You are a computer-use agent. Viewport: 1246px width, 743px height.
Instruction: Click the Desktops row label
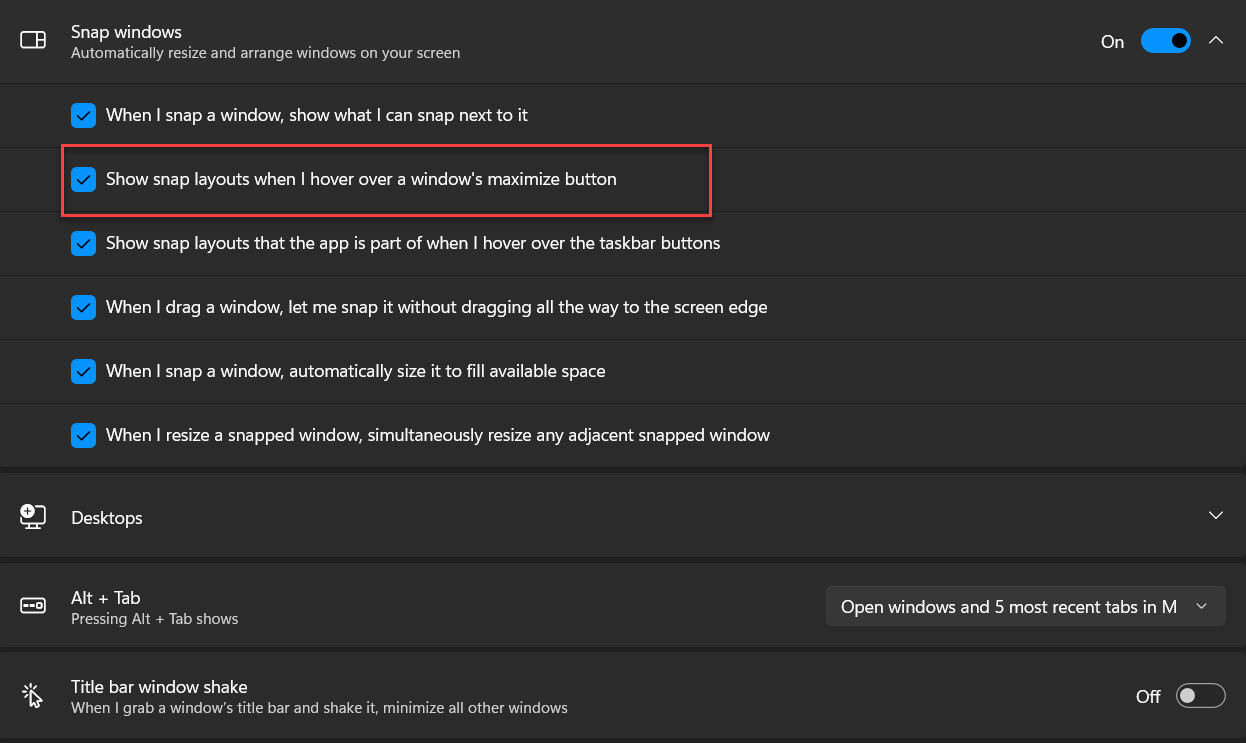(x=107, y=518)
